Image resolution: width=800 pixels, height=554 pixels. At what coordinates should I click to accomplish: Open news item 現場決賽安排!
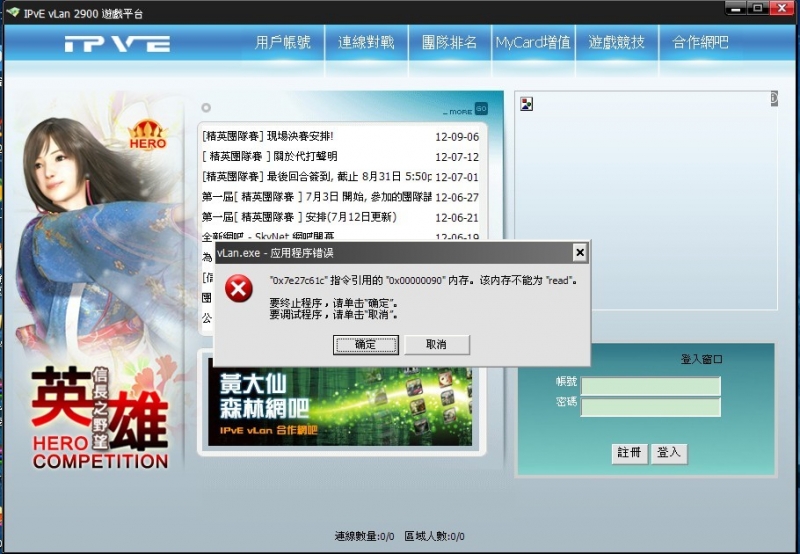click(267, 136)
